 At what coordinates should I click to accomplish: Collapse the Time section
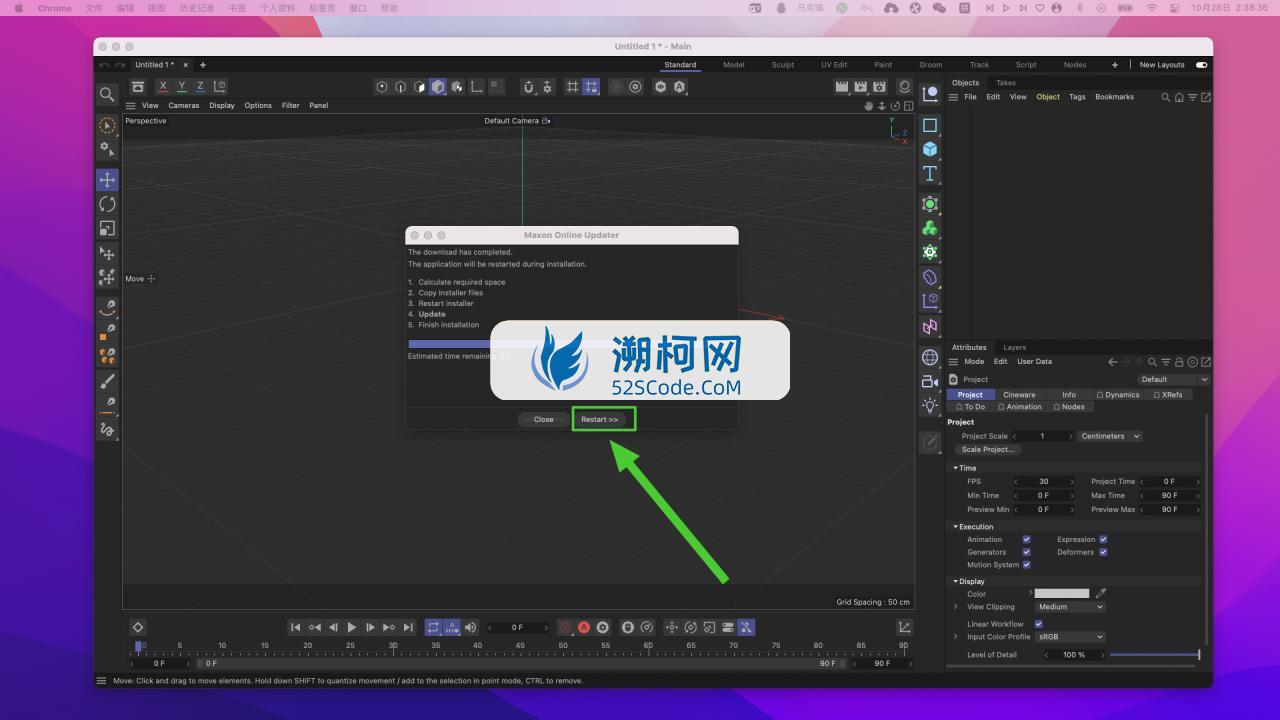coord(956,468)
